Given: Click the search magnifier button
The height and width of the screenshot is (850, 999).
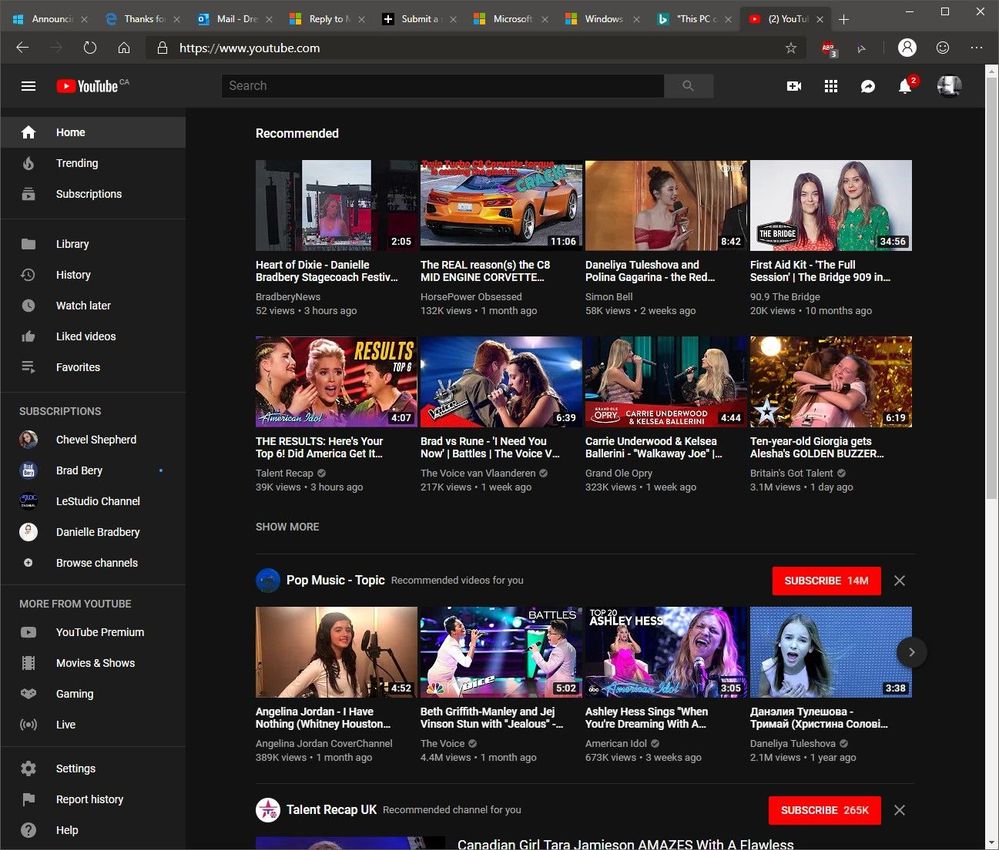Looking at the screenshot, I should (688, 86).
